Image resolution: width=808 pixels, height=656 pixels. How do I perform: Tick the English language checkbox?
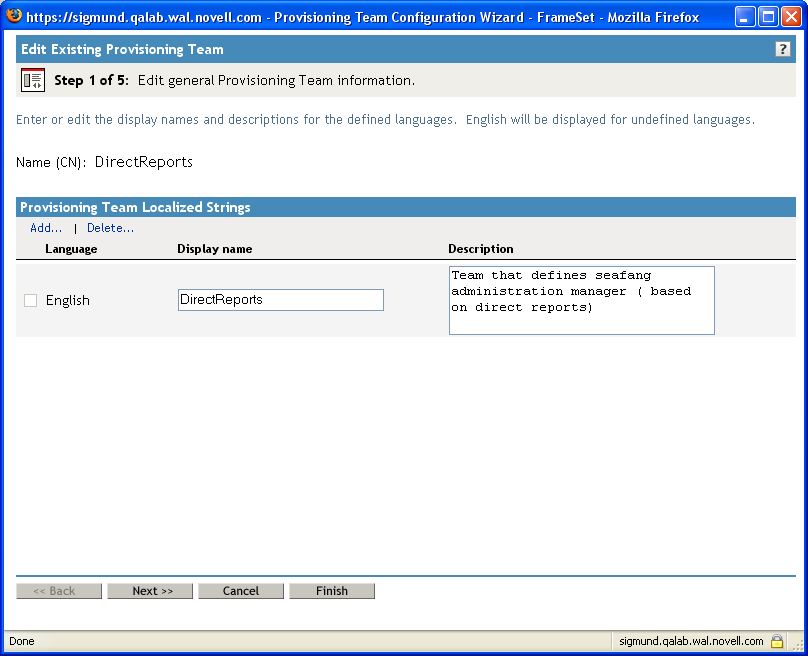(30, 300)
